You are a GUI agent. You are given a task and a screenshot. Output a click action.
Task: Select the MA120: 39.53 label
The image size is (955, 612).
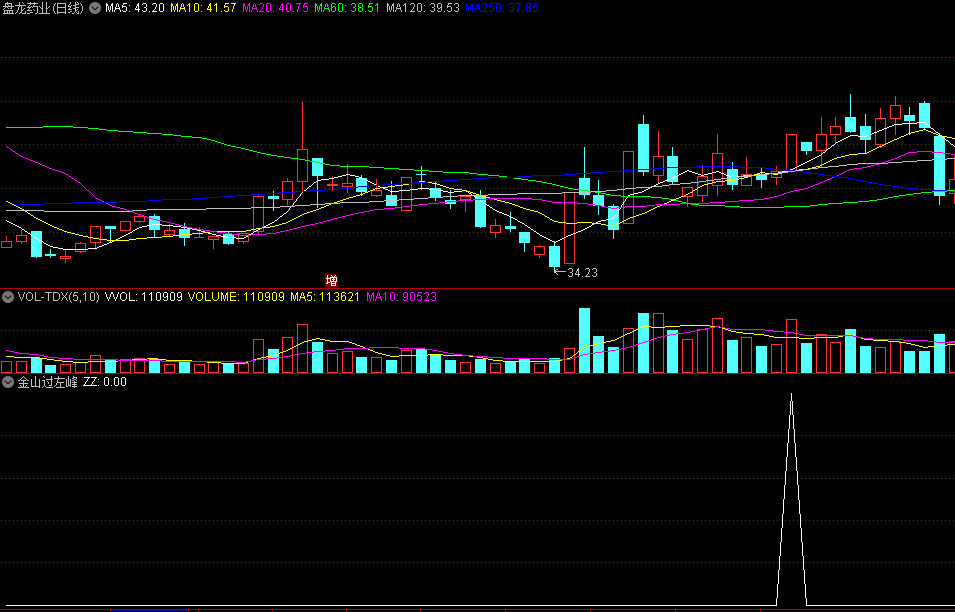[423, 9]
